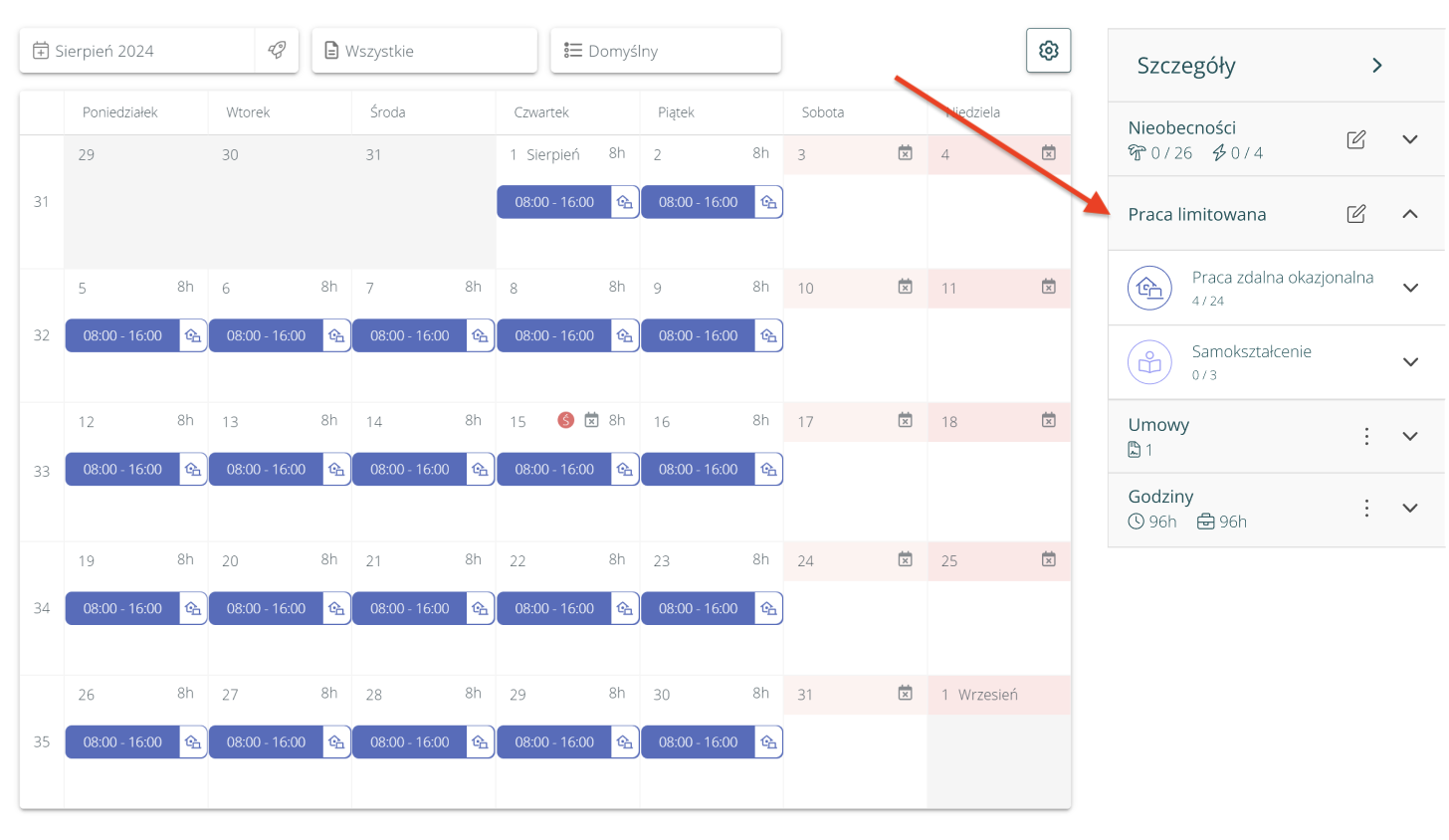Click the rocket icon next to Sierpień 2024

click(277, 50)
